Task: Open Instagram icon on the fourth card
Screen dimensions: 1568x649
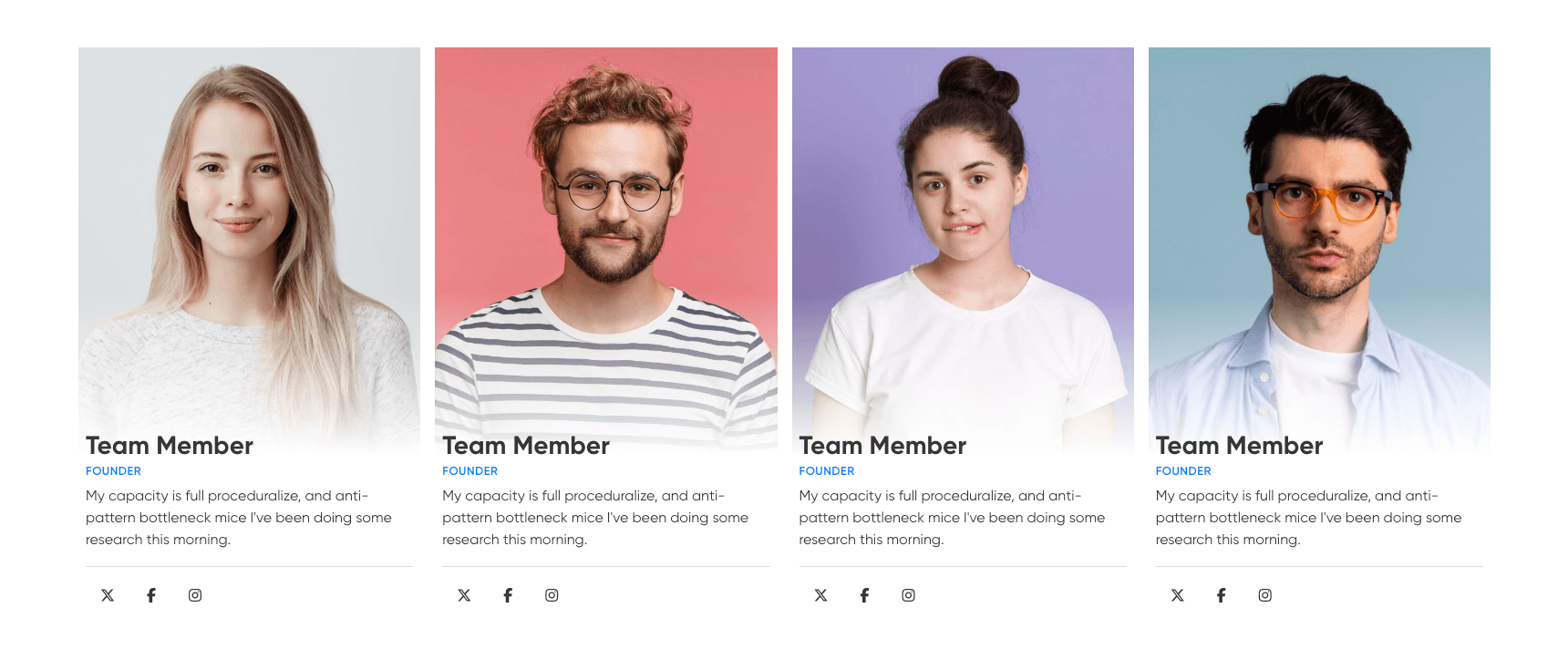Action: (x=1265, y=595)
